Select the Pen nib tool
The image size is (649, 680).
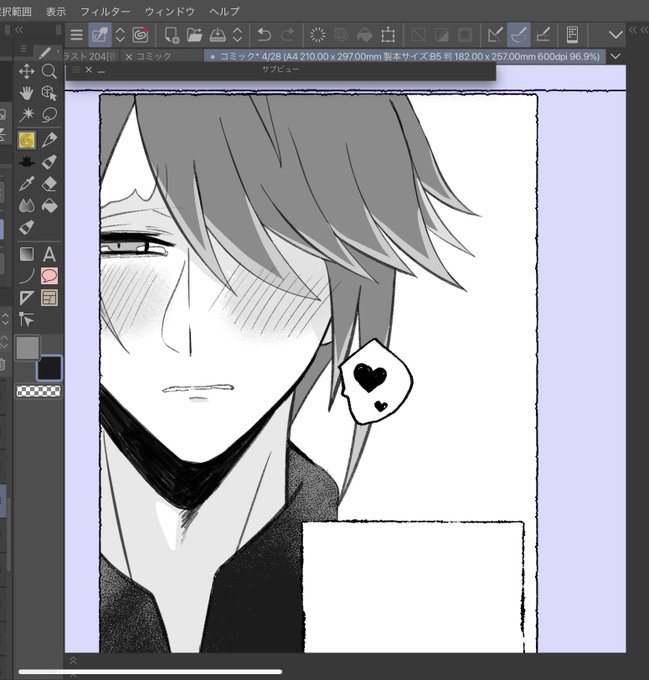point(49,140)
